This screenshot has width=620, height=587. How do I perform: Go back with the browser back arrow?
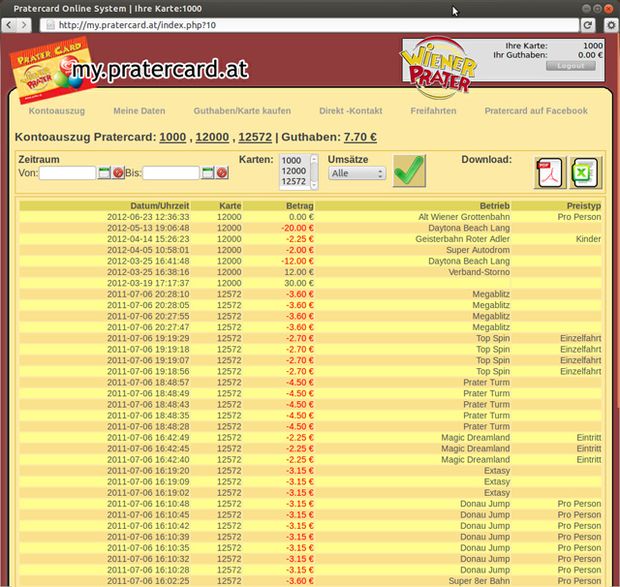[x=9, y=25]
